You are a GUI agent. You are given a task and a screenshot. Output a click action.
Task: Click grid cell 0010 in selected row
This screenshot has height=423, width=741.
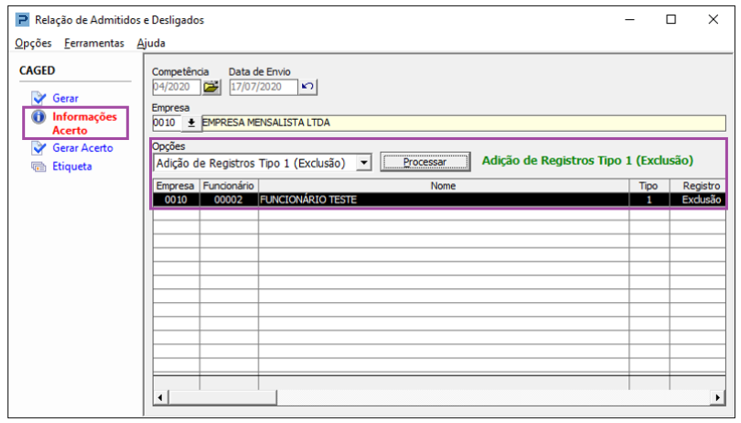click(x=176, y=199)
